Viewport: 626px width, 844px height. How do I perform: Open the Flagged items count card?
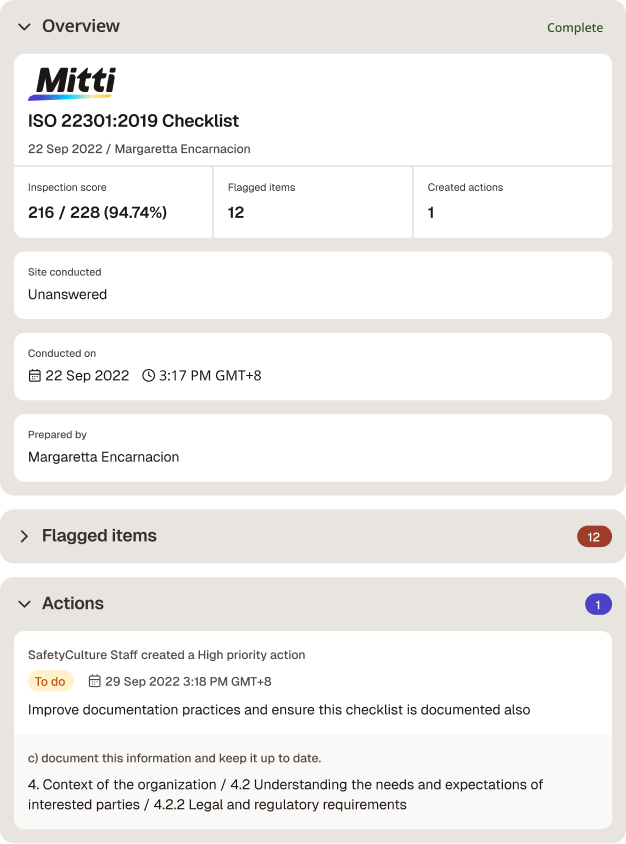313,202
